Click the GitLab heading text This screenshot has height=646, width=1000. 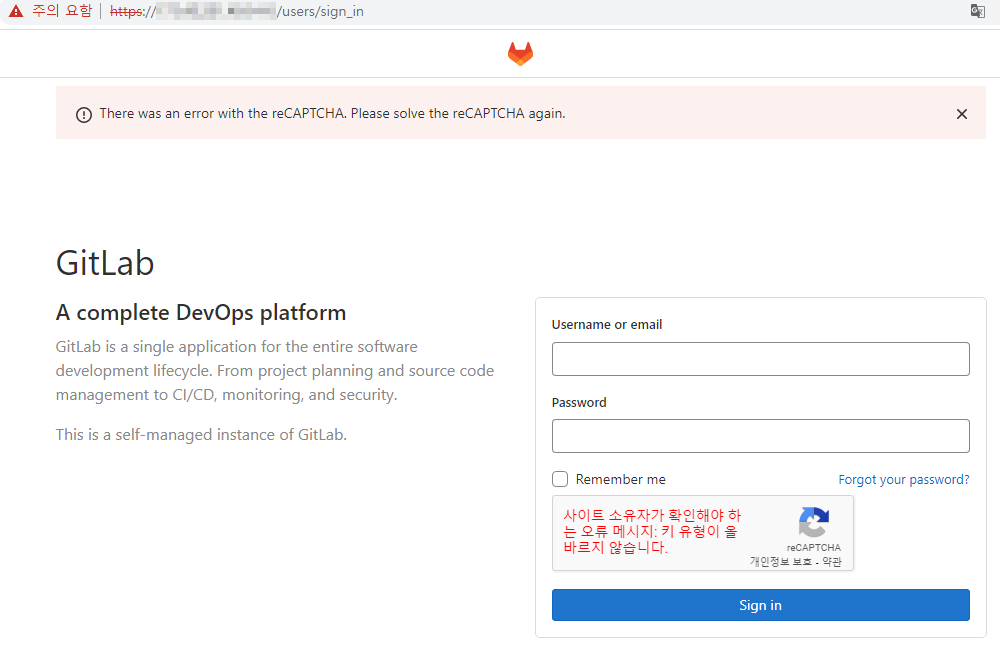(x=105, y=263)
